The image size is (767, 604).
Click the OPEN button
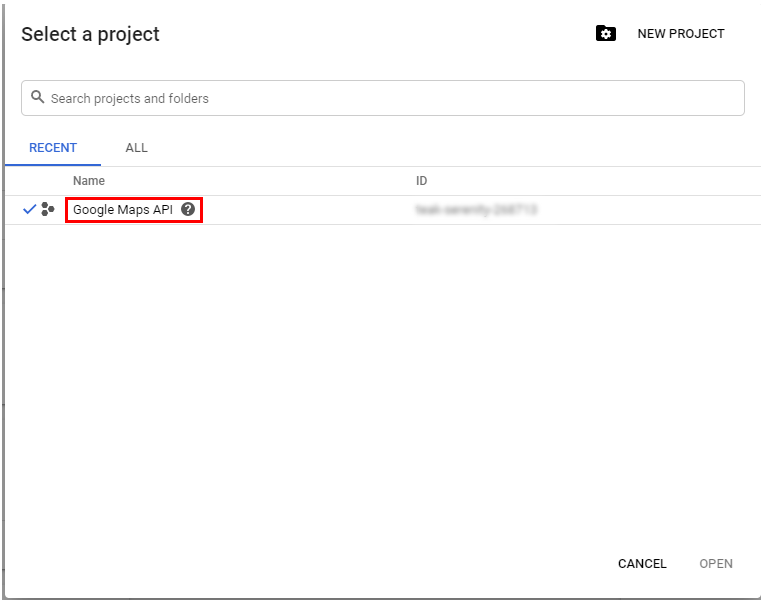pos(716,564)
